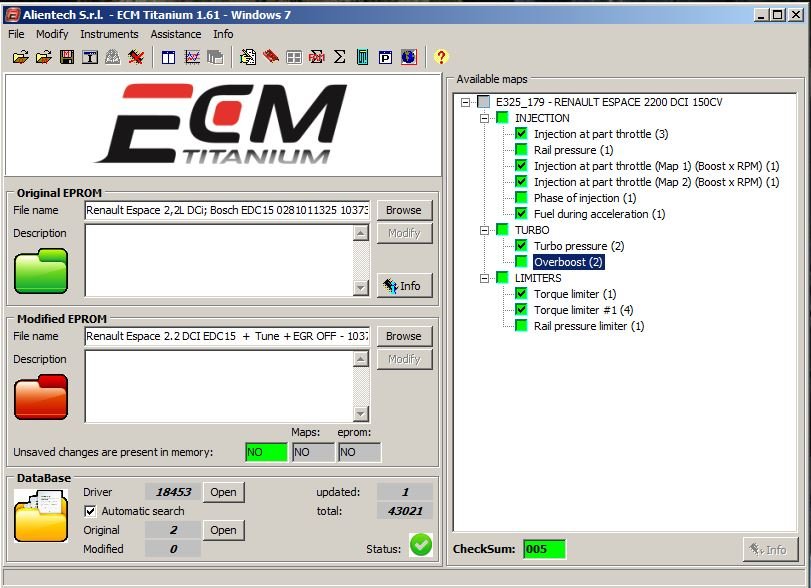The image size is (811, 588).
Task: Click the yellow DataBase folder icon
Action: 41,516
